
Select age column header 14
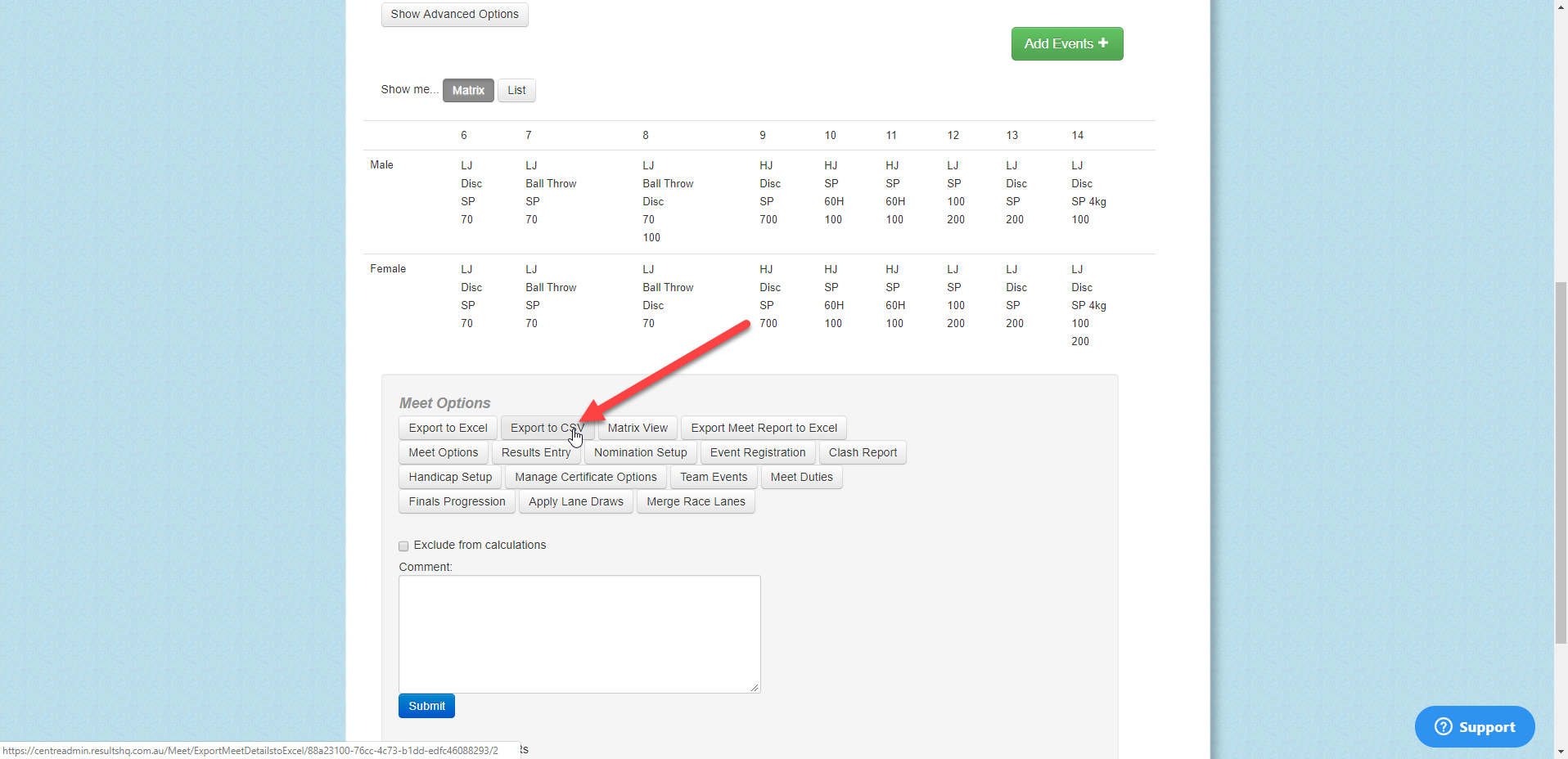pos(1078,135)
